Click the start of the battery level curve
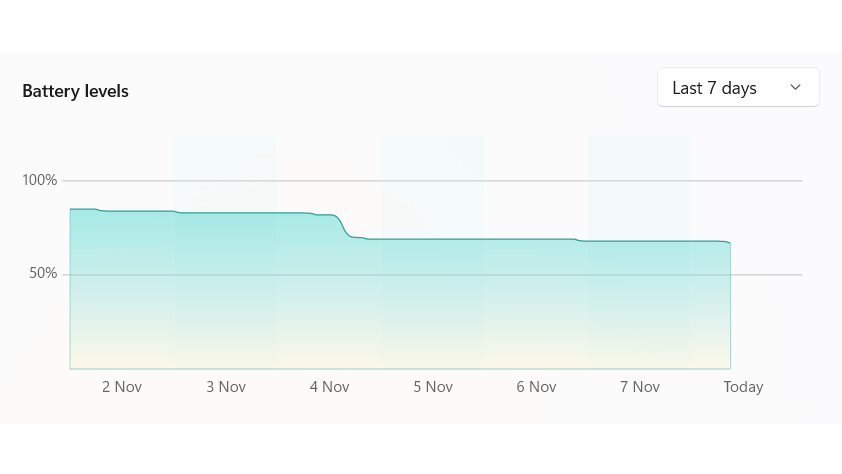Screen dimensions: 842x474 click(71, 209)
